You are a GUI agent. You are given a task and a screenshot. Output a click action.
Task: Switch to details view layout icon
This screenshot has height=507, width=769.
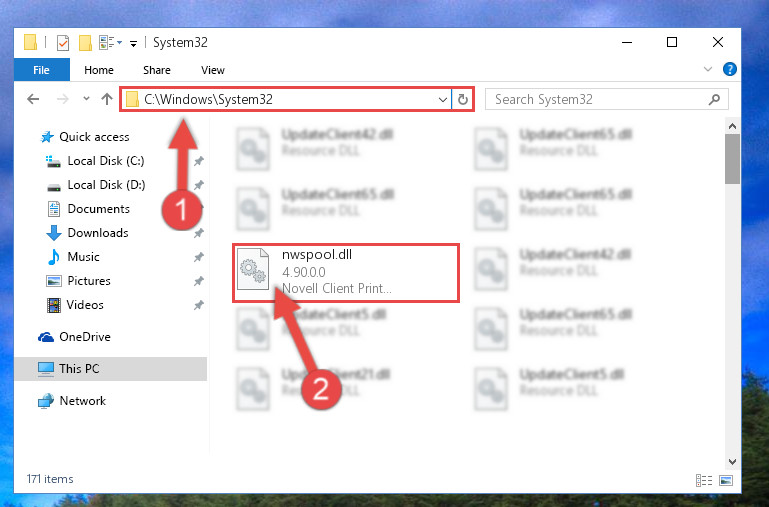704,480
